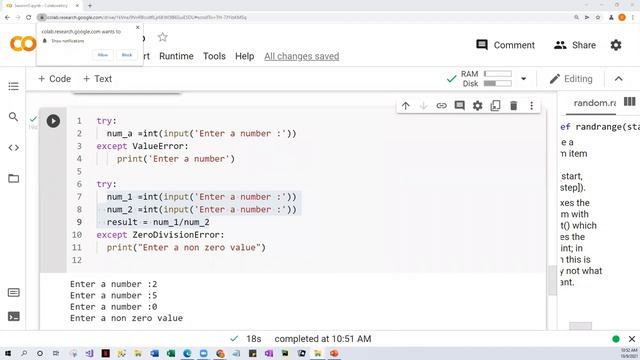The width and height of the screenshot is (640, 360).
Task: Click the Share button
Action: tap(575, 45)
